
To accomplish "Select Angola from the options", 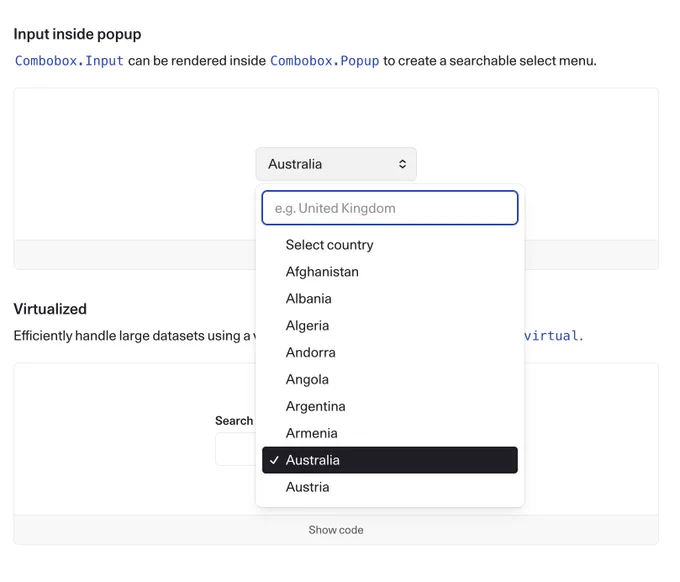I will click(390, 379).
